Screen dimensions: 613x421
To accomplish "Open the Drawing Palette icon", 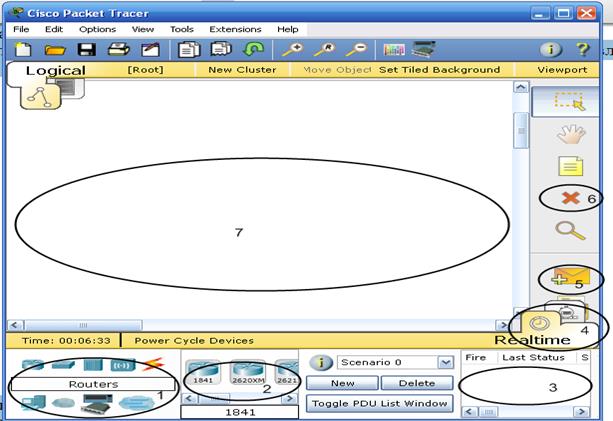I will coord(394,50).
